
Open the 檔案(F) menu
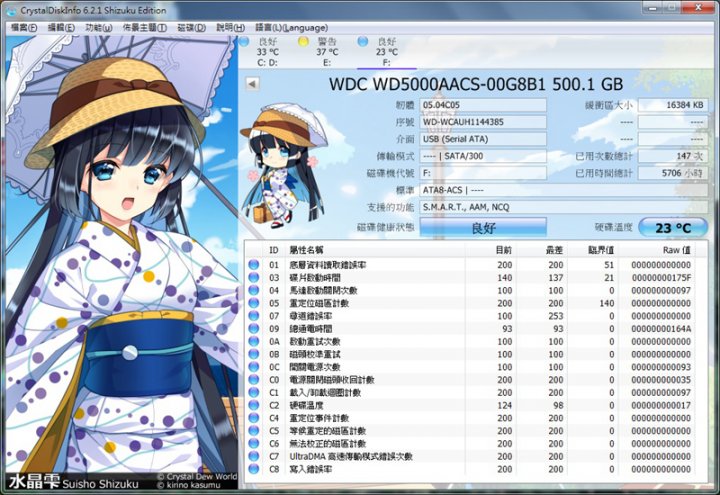(x=23, y=28)
